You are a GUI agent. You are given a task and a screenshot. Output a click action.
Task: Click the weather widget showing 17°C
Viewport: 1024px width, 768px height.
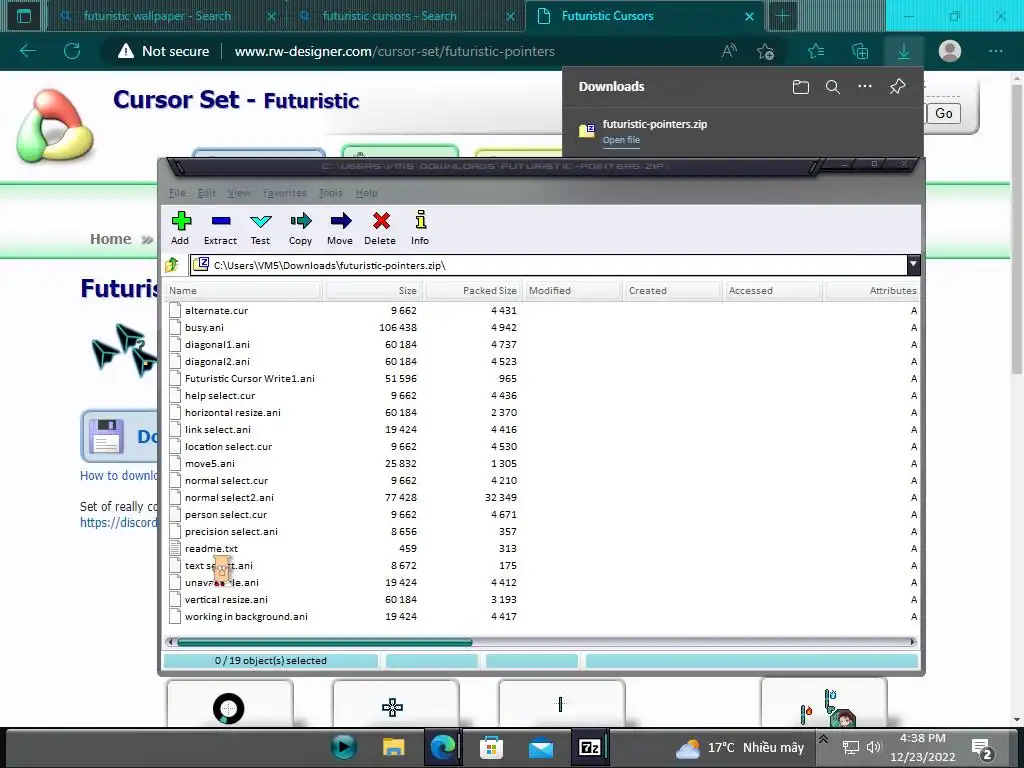tap(739, 748)
